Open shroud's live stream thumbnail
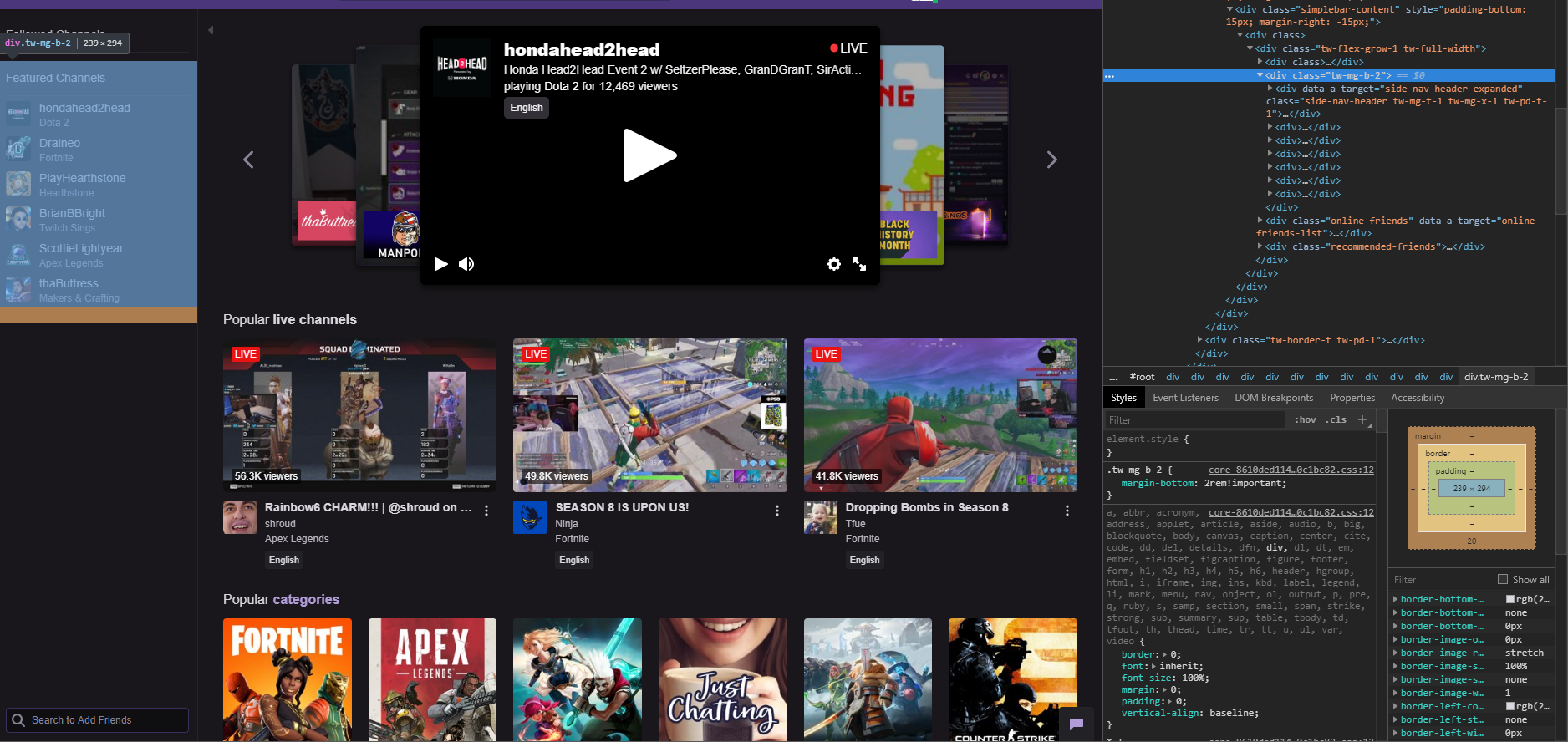This screenshot has width=1568, height=742. coord(359,415)
